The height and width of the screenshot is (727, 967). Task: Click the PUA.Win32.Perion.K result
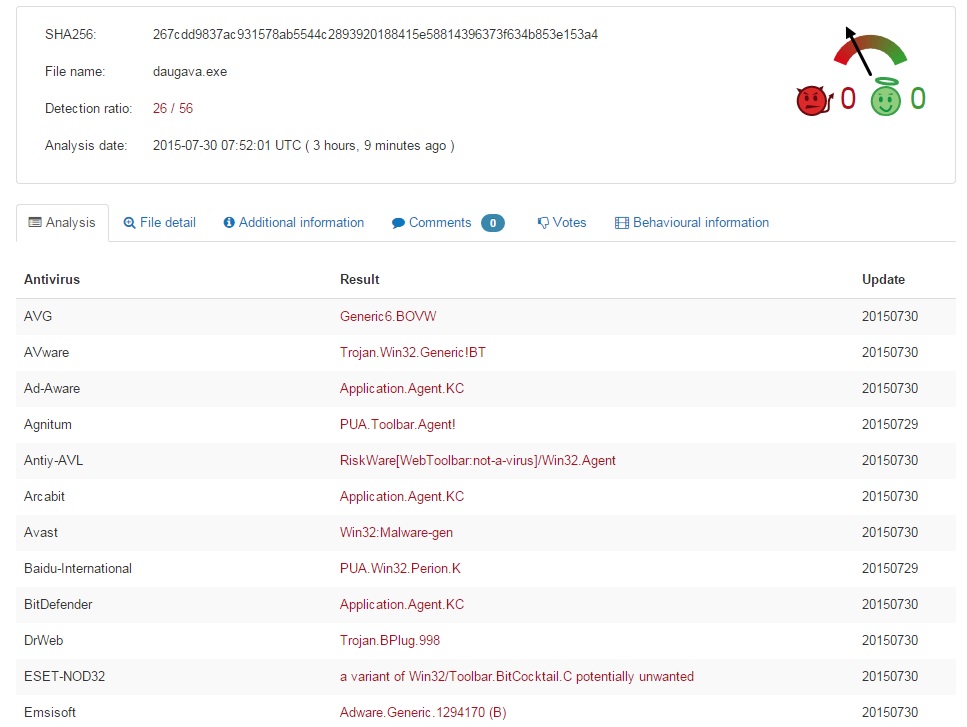400,569
